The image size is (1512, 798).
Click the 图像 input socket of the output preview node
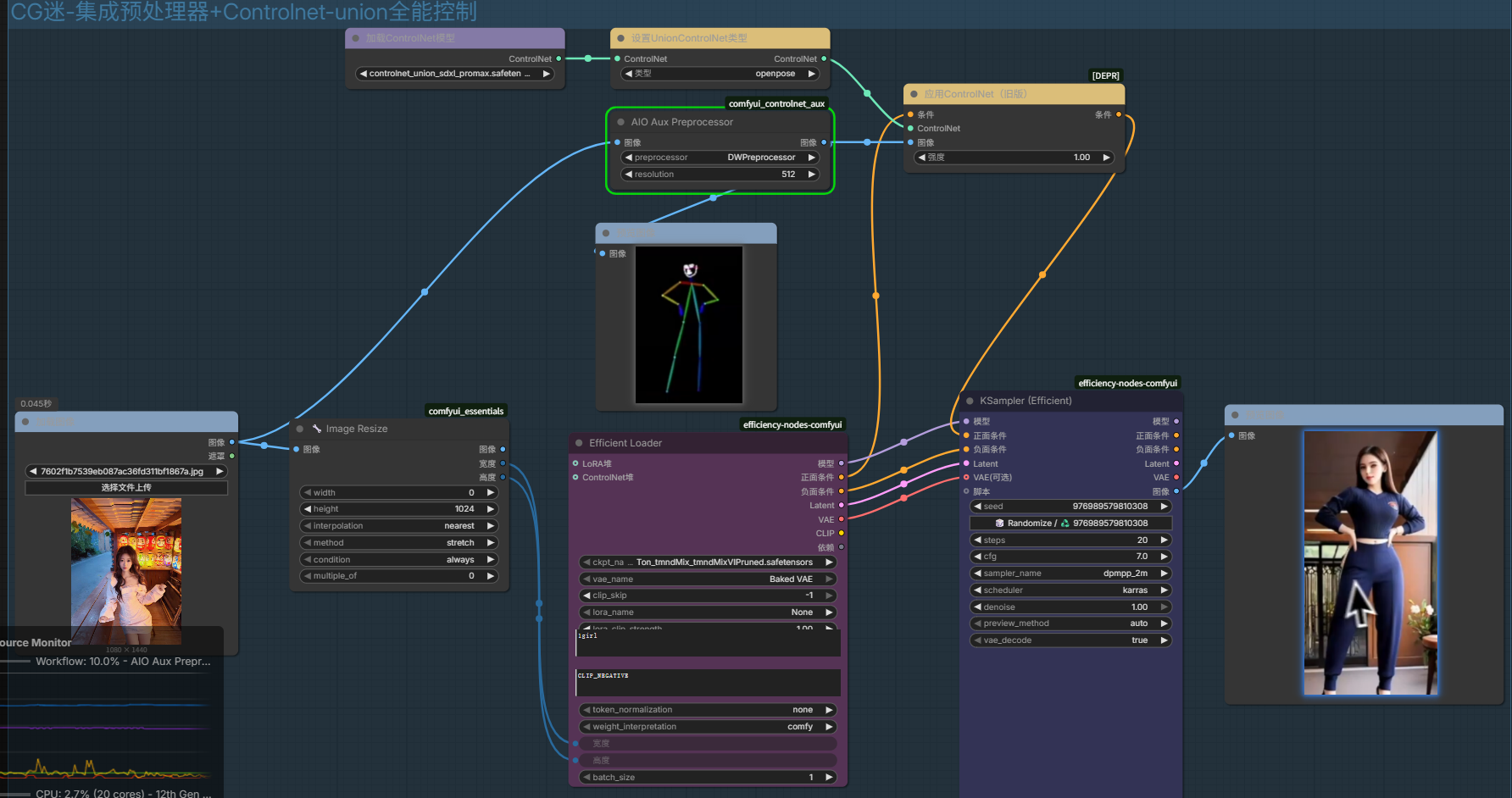click(1231, 435)
